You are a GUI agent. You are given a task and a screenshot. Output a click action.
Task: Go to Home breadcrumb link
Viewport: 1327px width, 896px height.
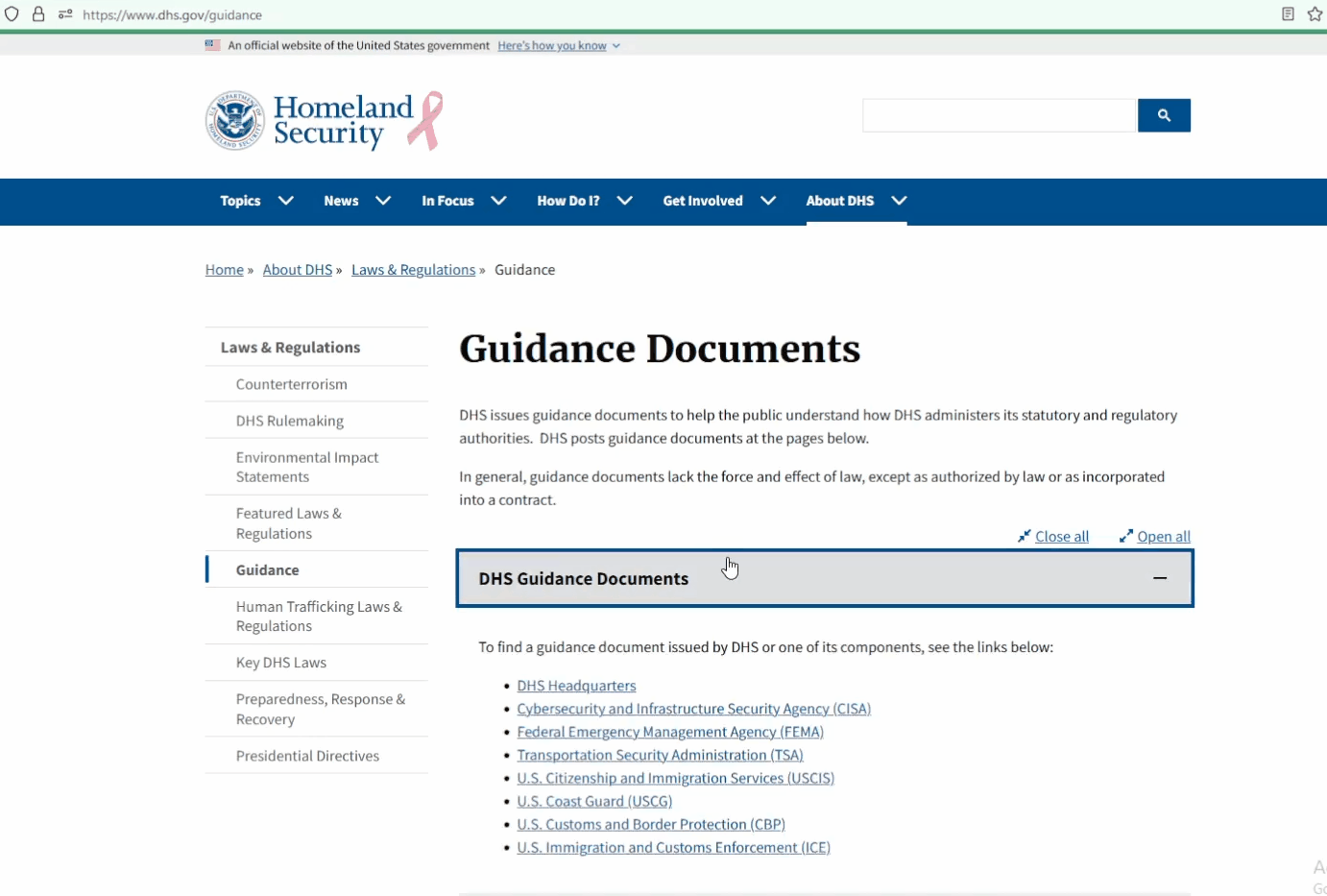(225, 270)
